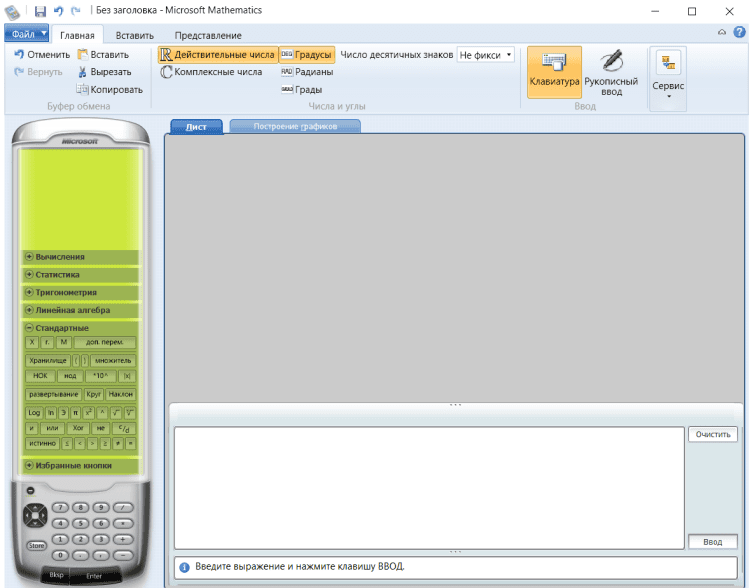Click the x squared key
The image size is (750, 588).
[88, 412]
